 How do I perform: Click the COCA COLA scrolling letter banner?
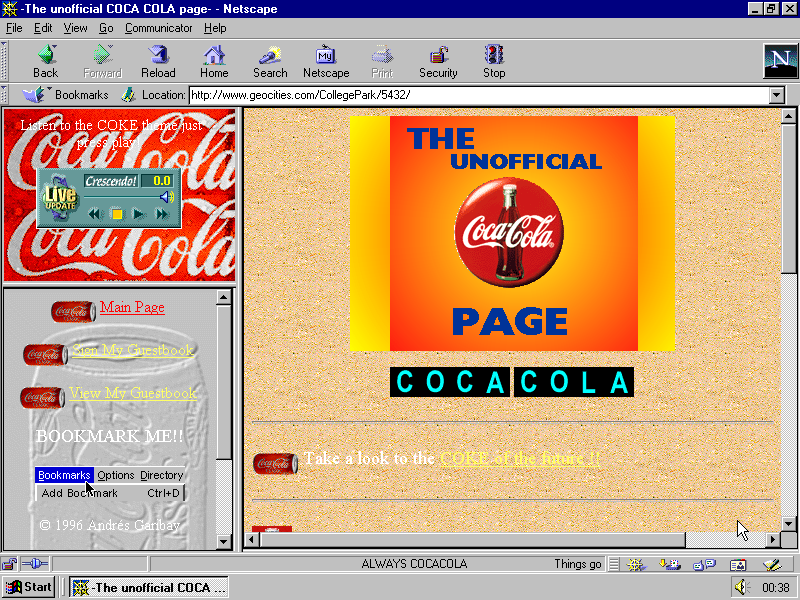pos(512,382)
